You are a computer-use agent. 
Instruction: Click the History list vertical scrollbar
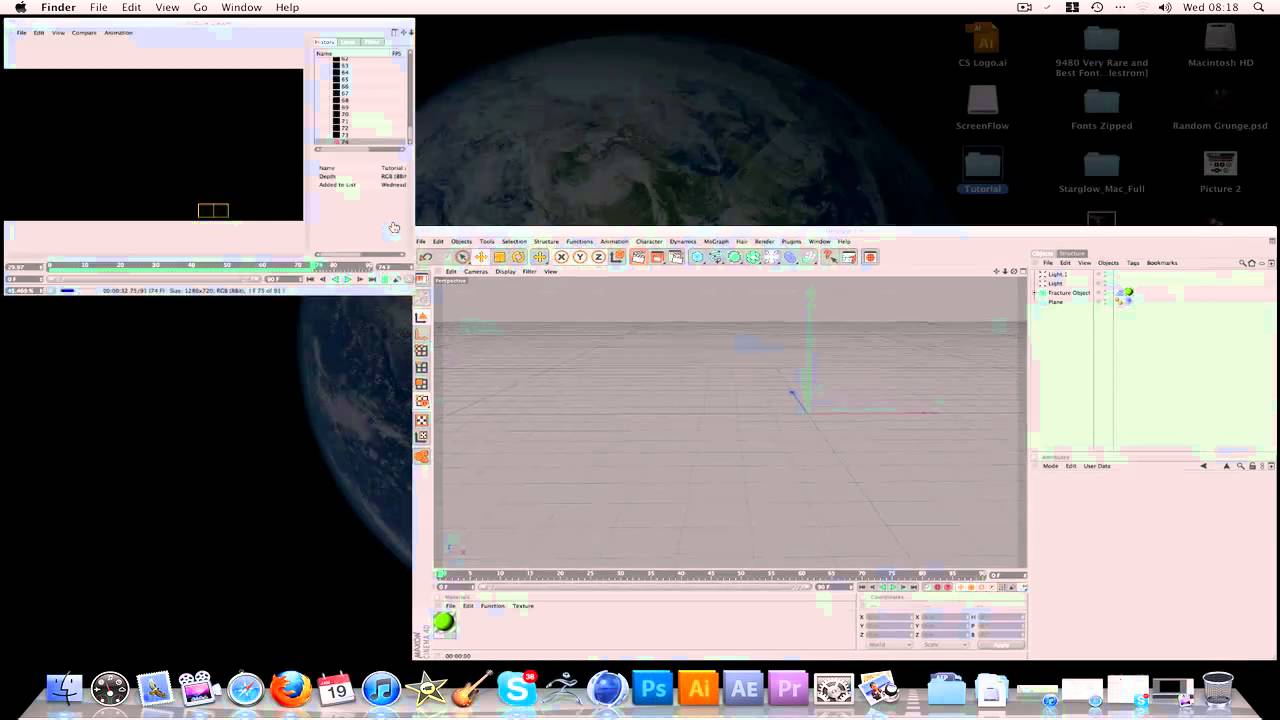(409, 95)
